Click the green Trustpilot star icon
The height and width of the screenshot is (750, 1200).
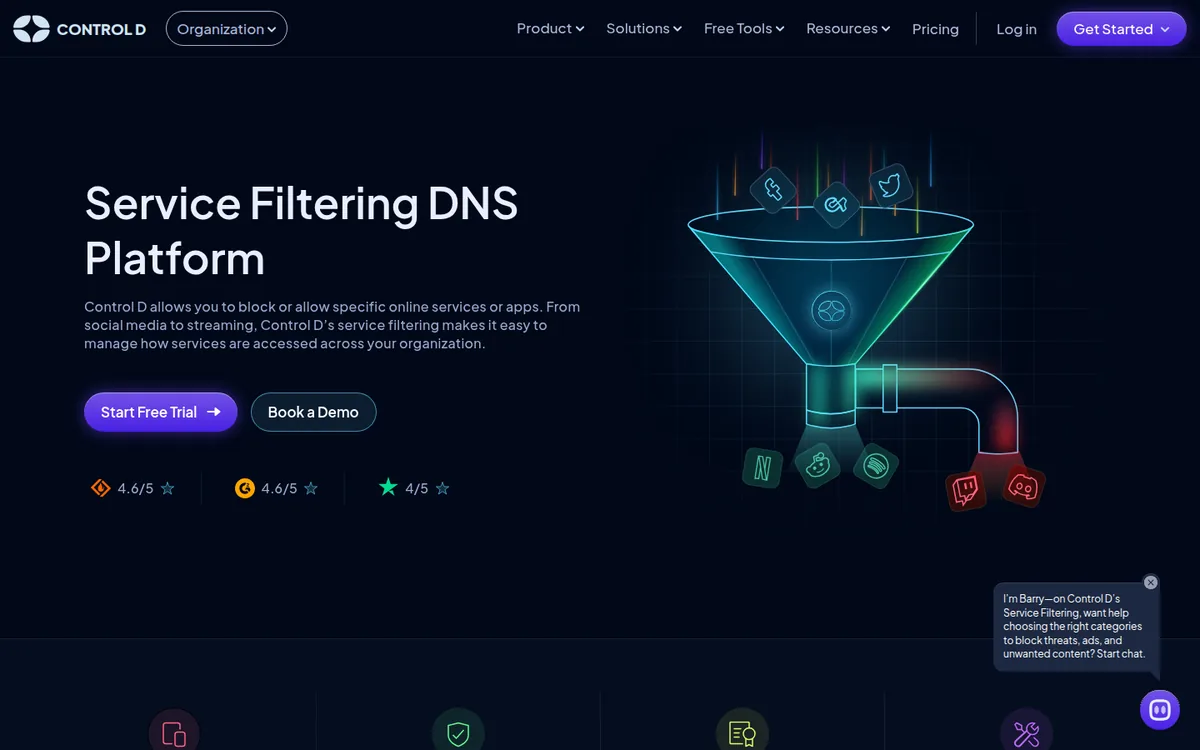click(388, 487)
